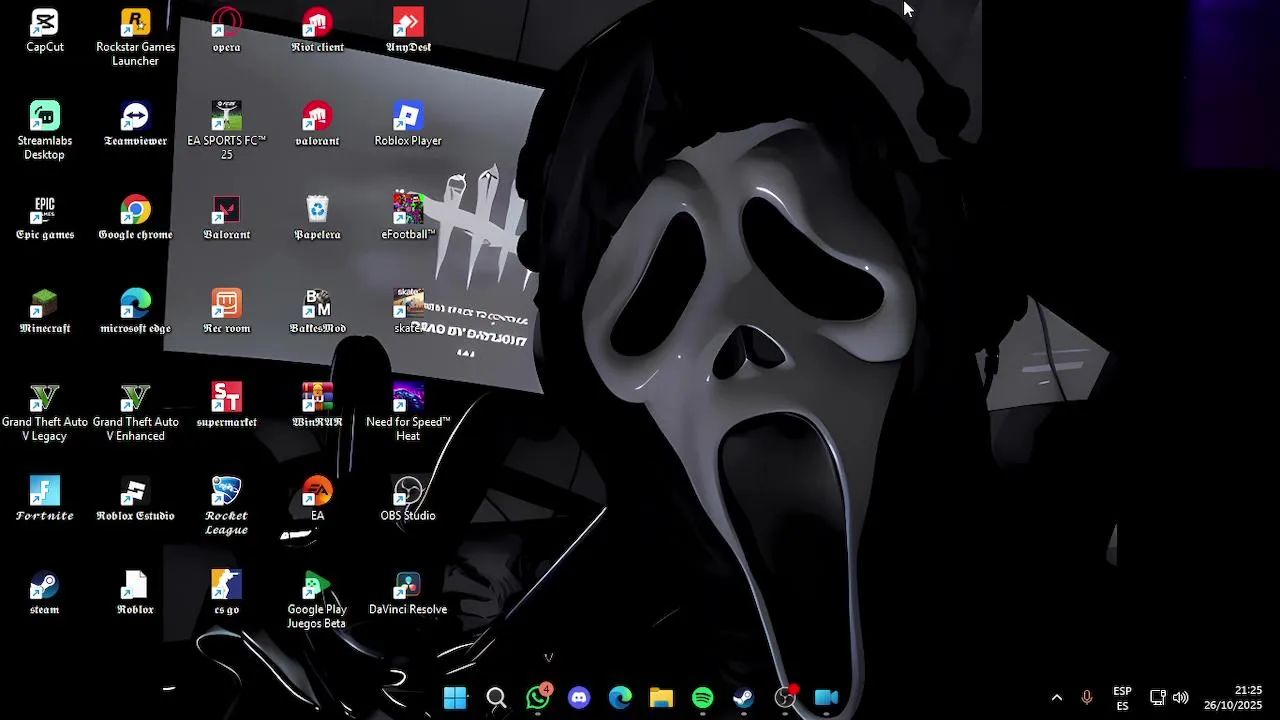Open the ESP ES language switcher
Screen dimensions: 1280x720
click(1122, 698)
